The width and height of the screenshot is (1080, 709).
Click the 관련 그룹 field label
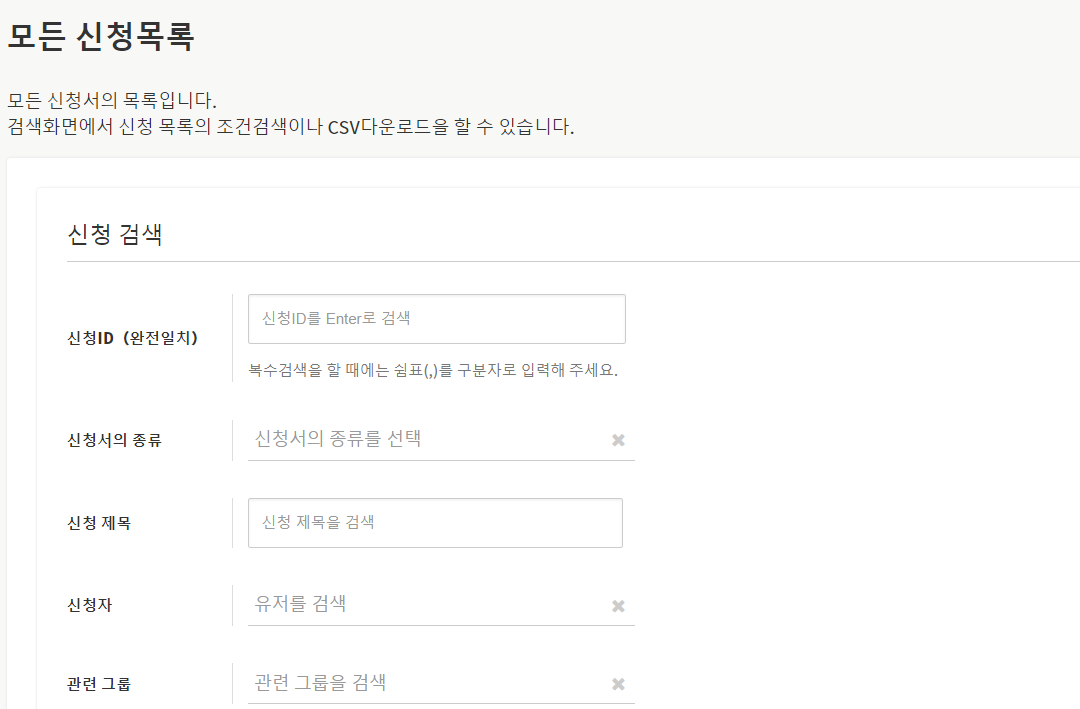[99, 684]
